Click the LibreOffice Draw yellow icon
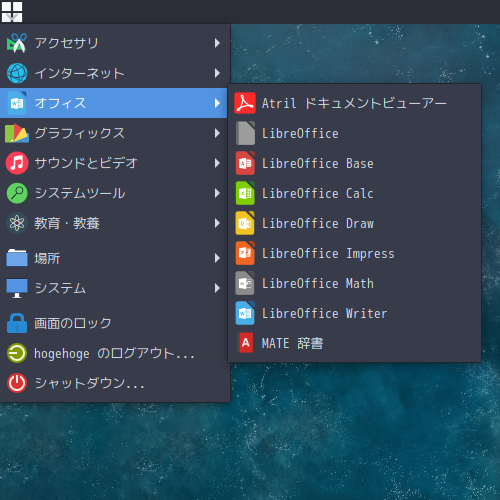 click(245, 223)
